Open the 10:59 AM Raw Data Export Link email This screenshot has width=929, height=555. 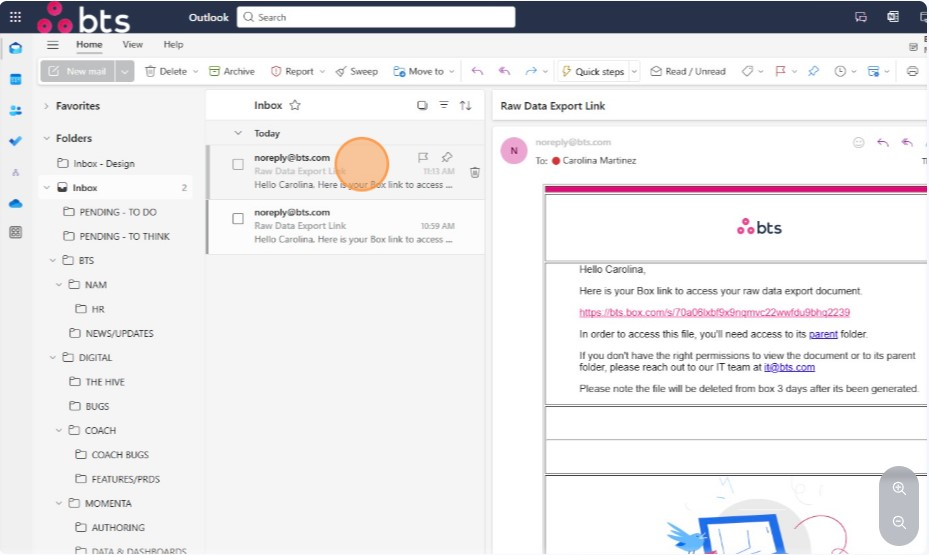point(346,227)
